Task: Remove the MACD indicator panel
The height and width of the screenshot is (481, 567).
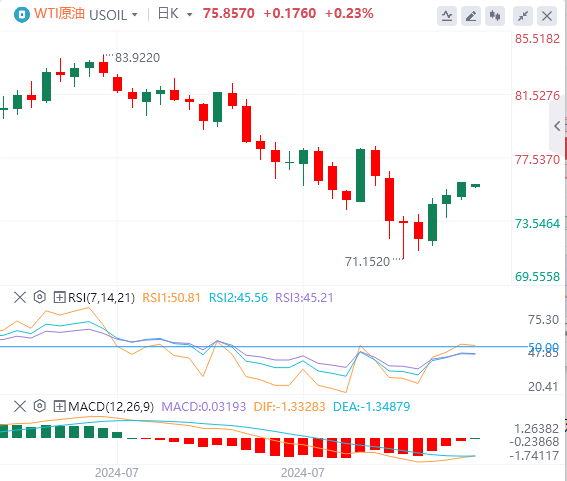Action: pos(20,406)
